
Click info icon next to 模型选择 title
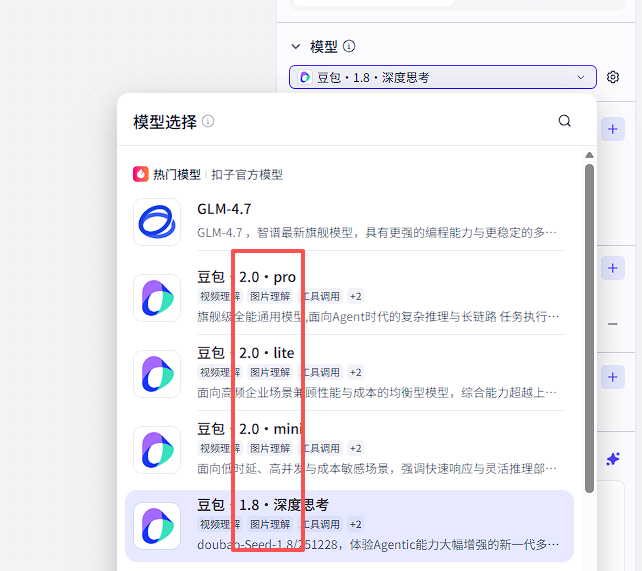pos(208,122)
